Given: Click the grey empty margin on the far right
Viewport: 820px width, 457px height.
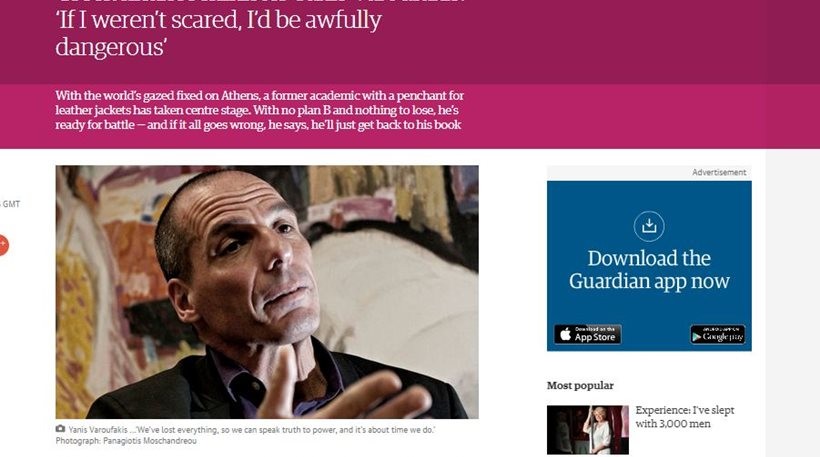Looking at the screenshot, I should coord(793,303).
